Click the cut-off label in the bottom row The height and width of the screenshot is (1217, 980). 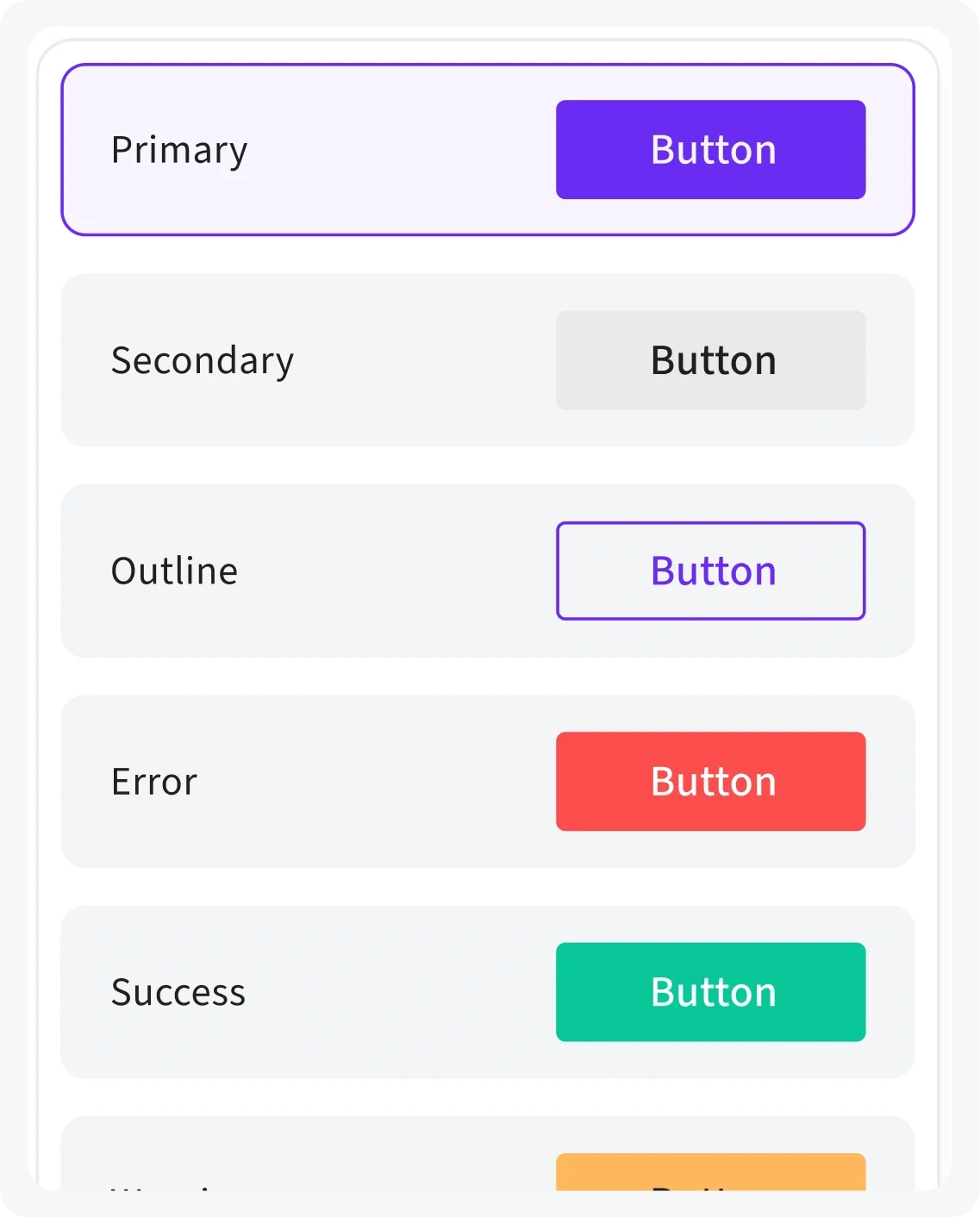[164, 1188]
